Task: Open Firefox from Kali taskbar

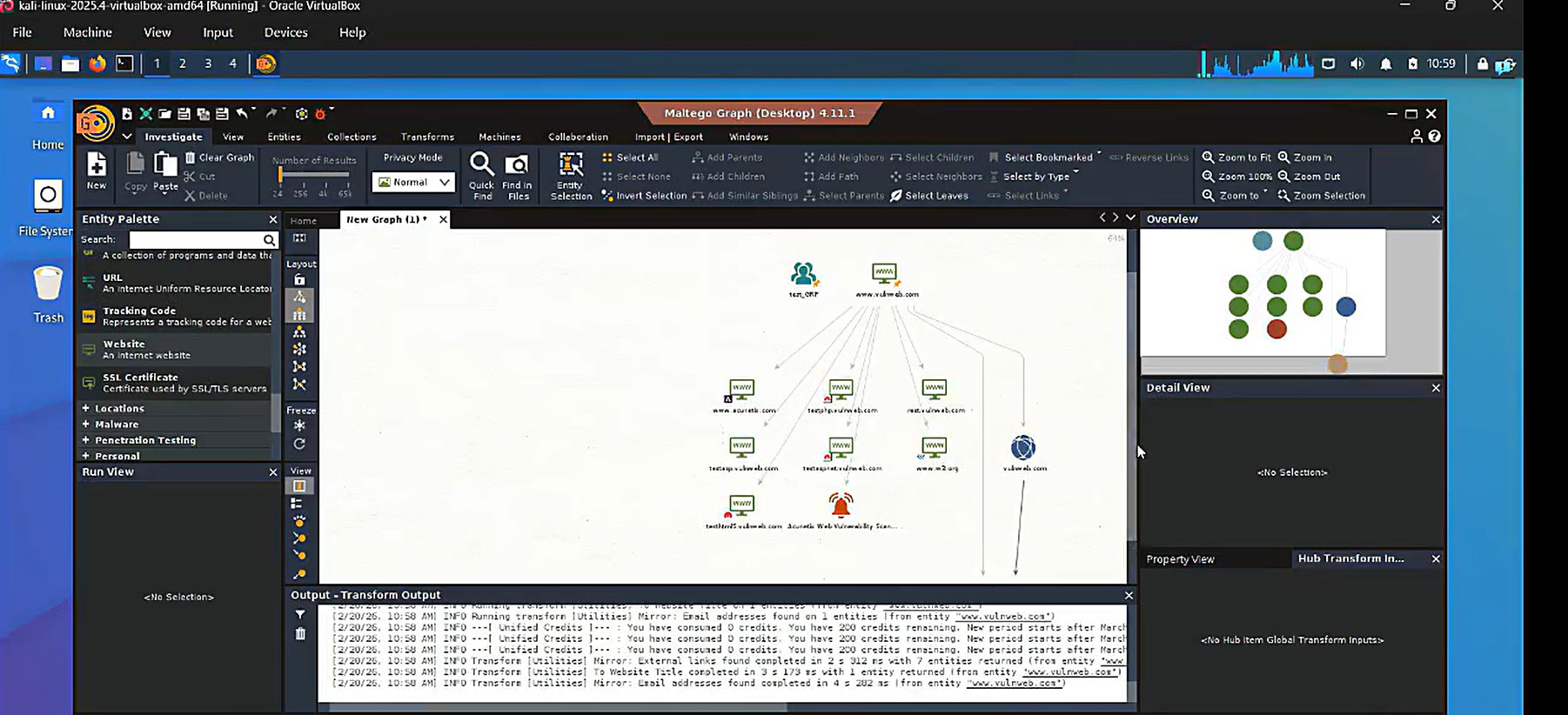Action: point(97,63)
